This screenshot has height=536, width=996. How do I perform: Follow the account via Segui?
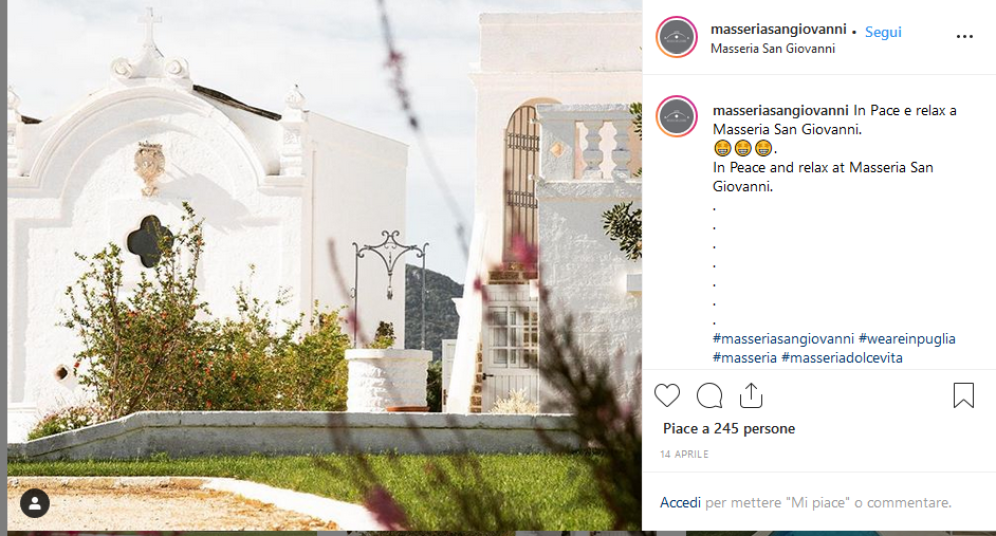(883, 32)
